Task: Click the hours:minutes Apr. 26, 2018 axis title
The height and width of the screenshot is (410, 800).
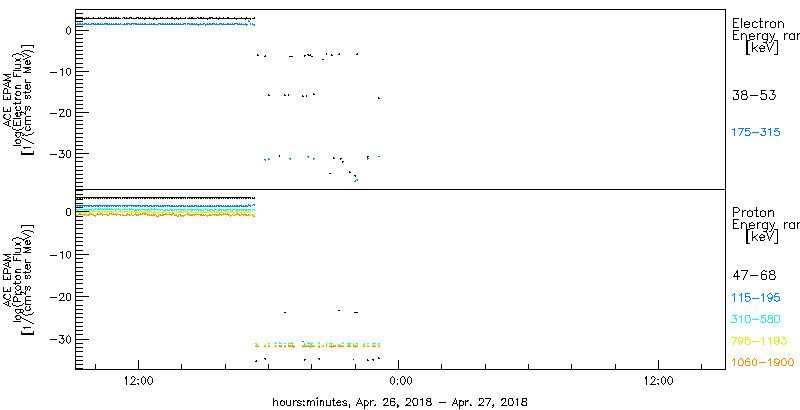Action: click(x=399, y=401)
